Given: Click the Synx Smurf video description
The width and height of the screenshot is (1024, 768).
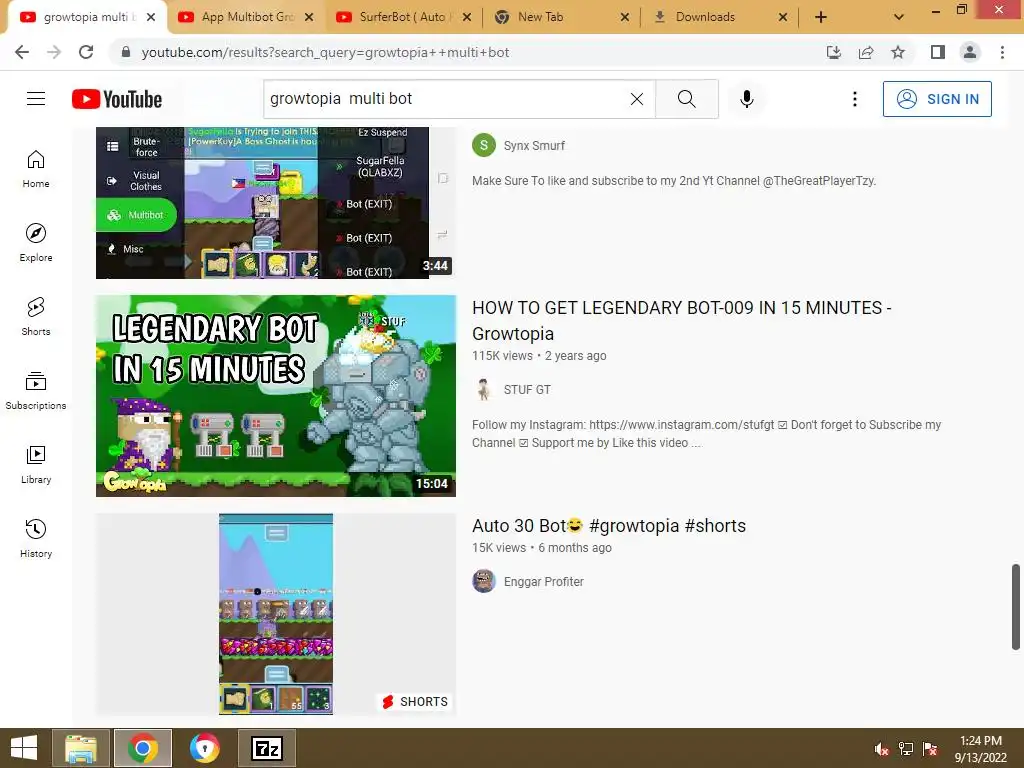Looking at the screenshot, I should click(674, 181).
